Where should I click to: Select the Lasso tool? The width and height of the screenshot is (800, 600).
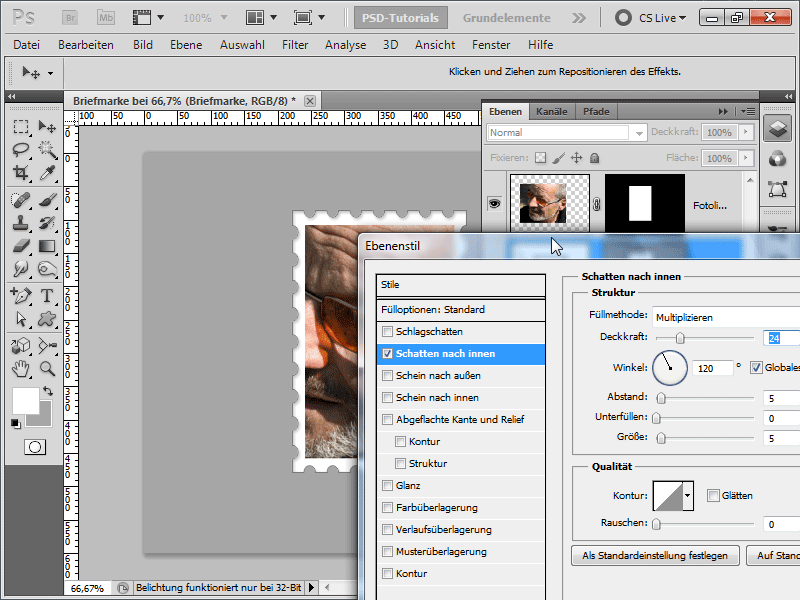point(21,150)
